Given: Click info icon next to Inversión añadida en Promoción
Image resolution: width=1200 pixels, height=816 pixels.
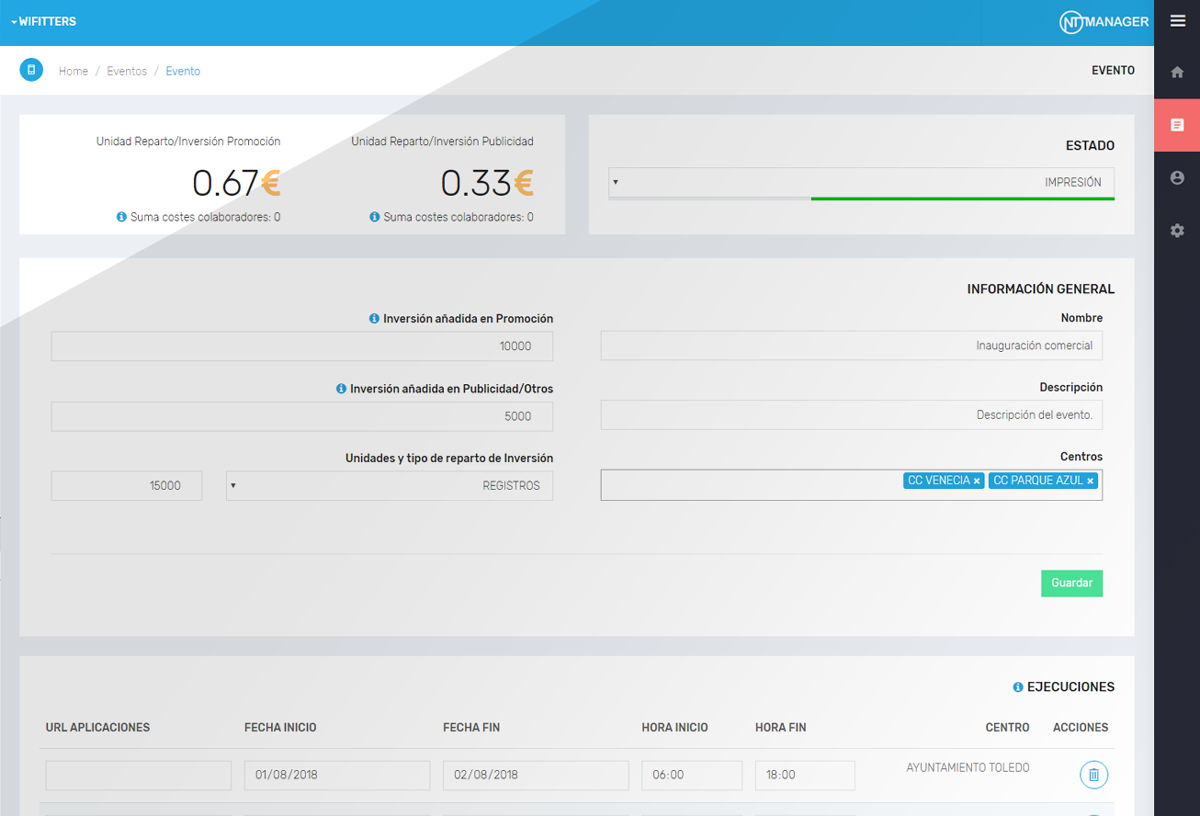Looking at the screenshot, I should pyautogui.click(x=374, y=319).
